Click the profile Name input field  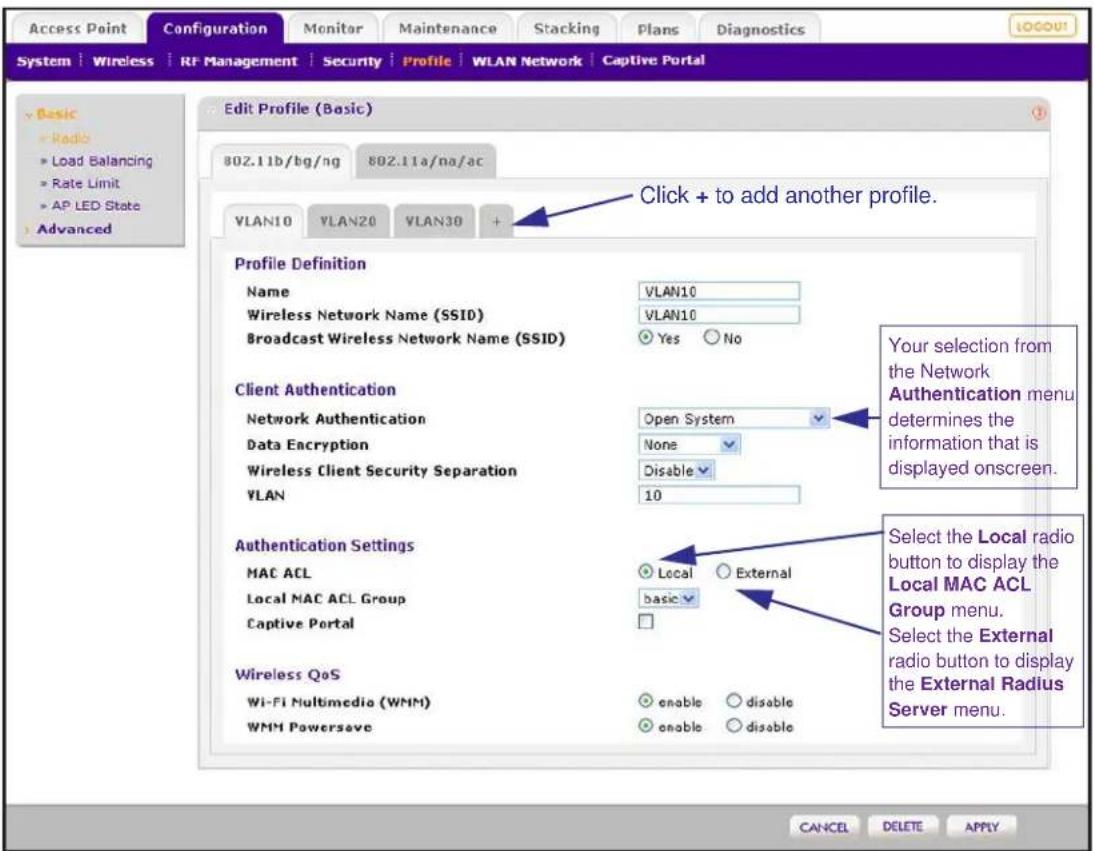[x=719, y=291]
